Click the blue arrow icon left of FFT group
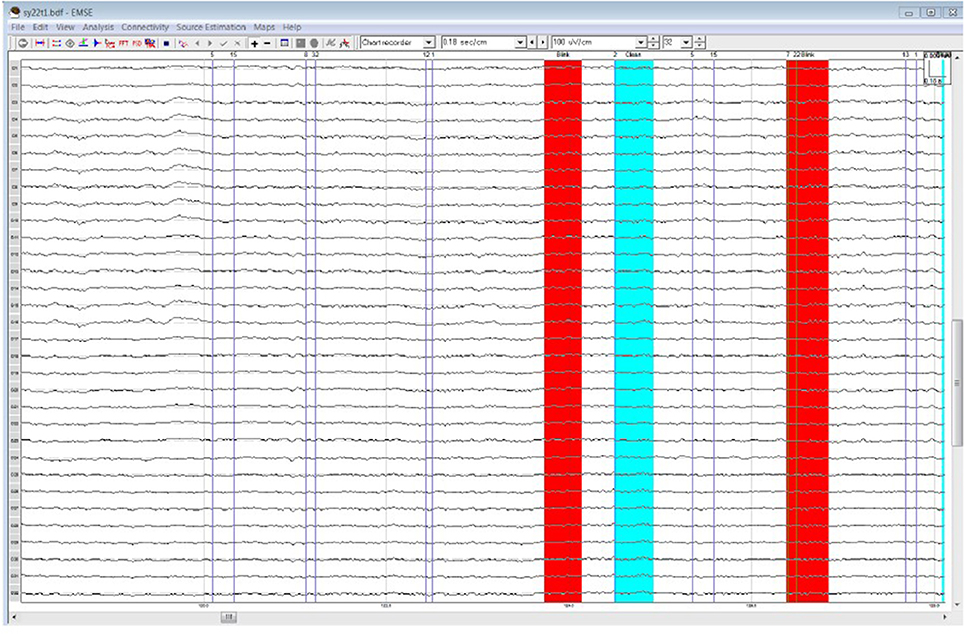This screenshot has height=634, width=964. tap(97, 43)
